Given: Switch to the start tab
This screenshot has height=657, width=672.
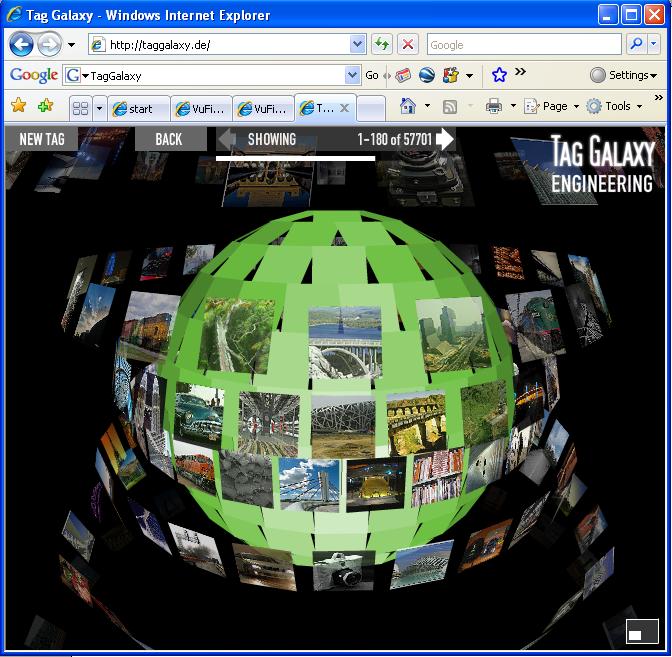Looking at the screenshot, I should tap(139, 109).
